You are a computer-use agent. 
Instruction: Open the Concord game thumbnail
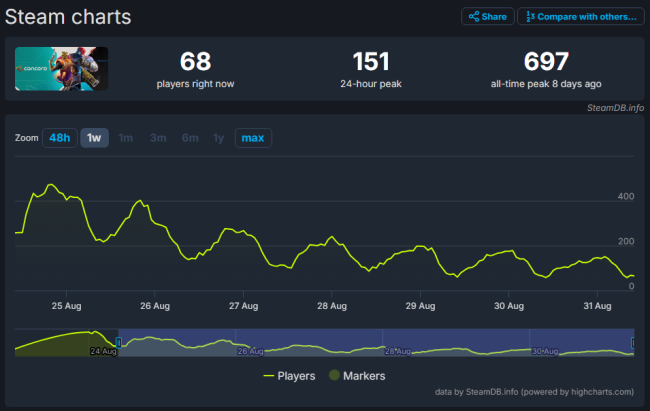(x=61, y=69)
